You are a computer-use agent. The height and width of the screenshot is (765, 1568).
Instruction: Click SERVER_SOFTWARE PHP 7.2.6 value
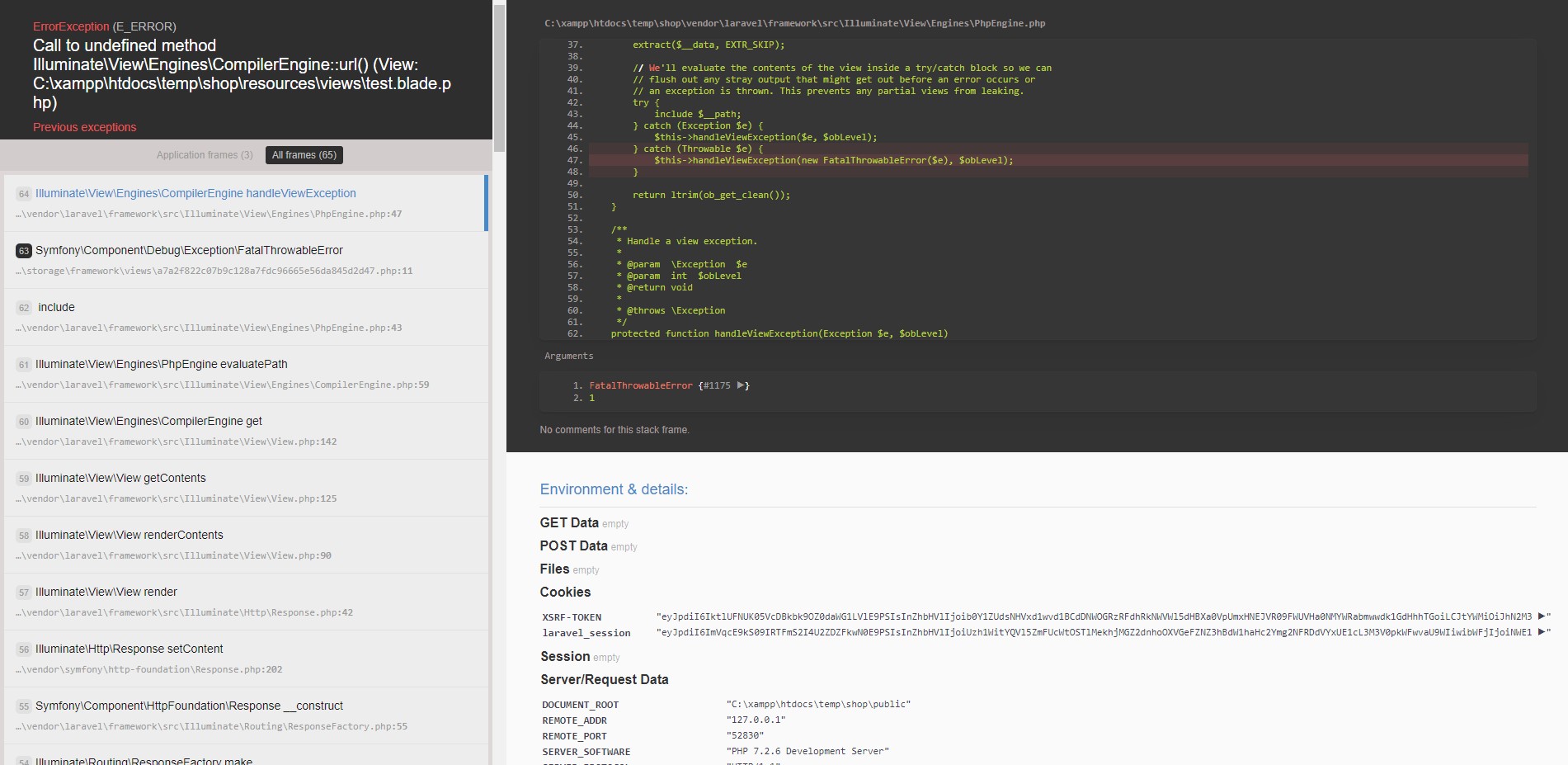808,751
